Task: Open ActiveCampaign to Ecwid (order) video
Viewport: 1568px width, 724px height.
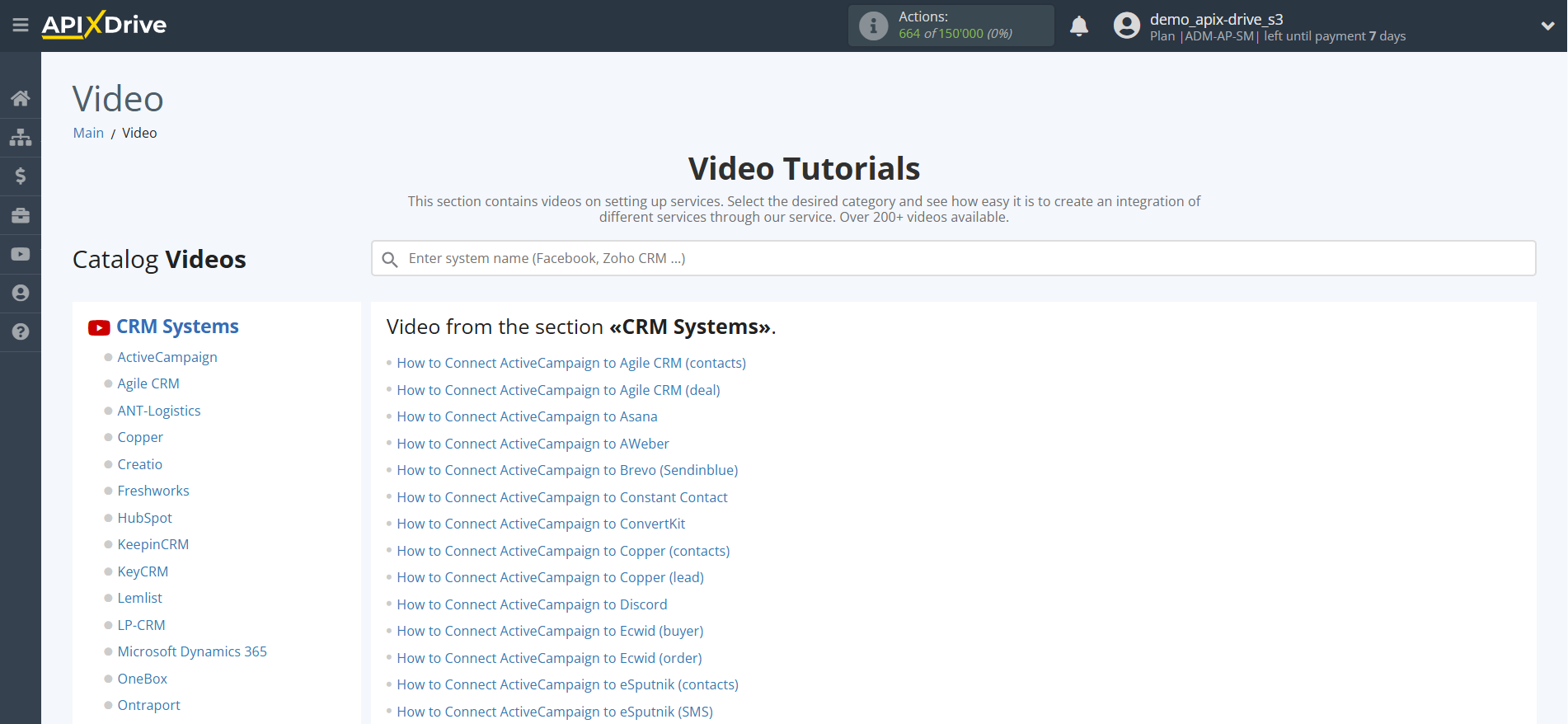Action: 550,658
